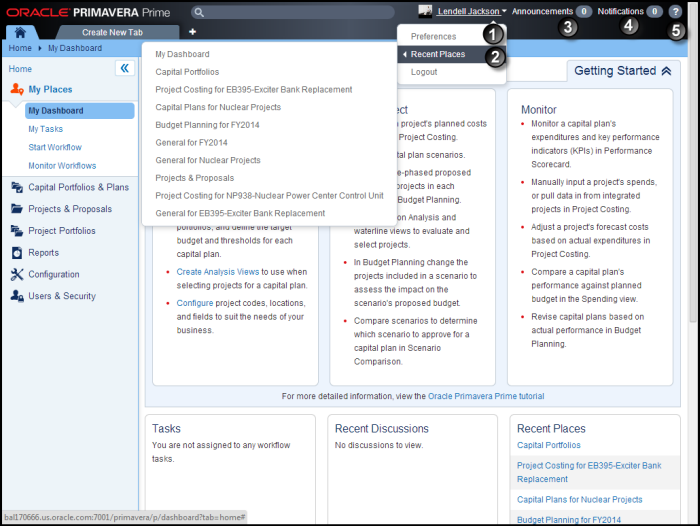Click My Dashboard in the breadcrumb
700x526 pixels.
pyautogui.click(x=75, y=48)
